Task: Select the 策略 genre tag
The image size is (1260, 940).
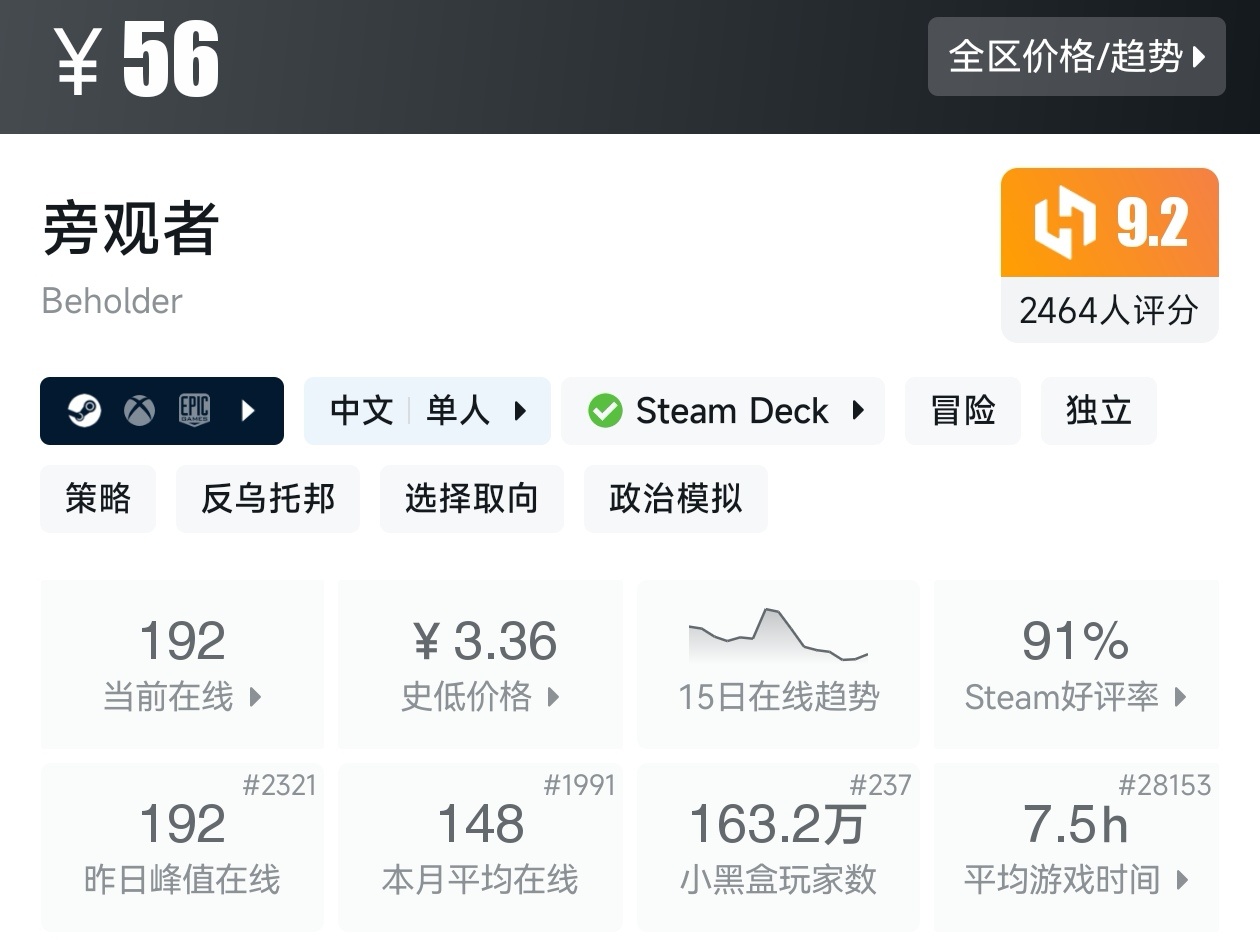Action: pyautogui.click(x=98, y=498)
